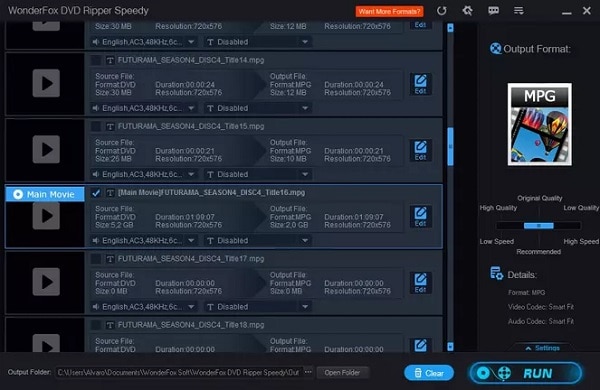Edit the Title17 video
This screenshot has width=600, height=390.
[421, 283]
